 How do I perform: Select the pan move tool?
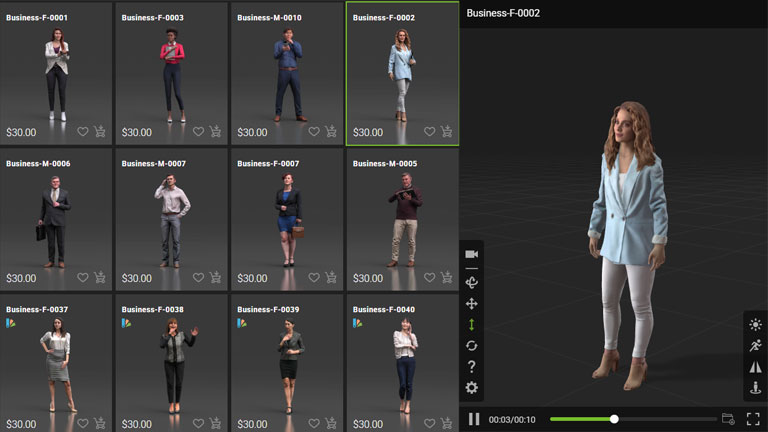click(x=472, y=304)
